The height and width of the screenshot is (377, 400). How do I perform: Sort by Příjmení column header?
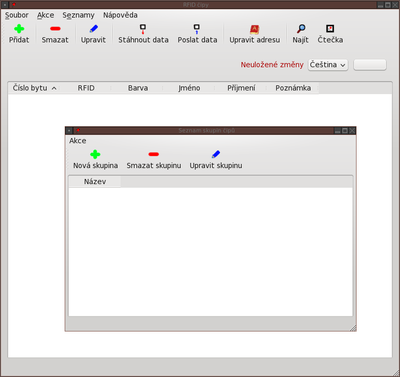tap(241, 88)
